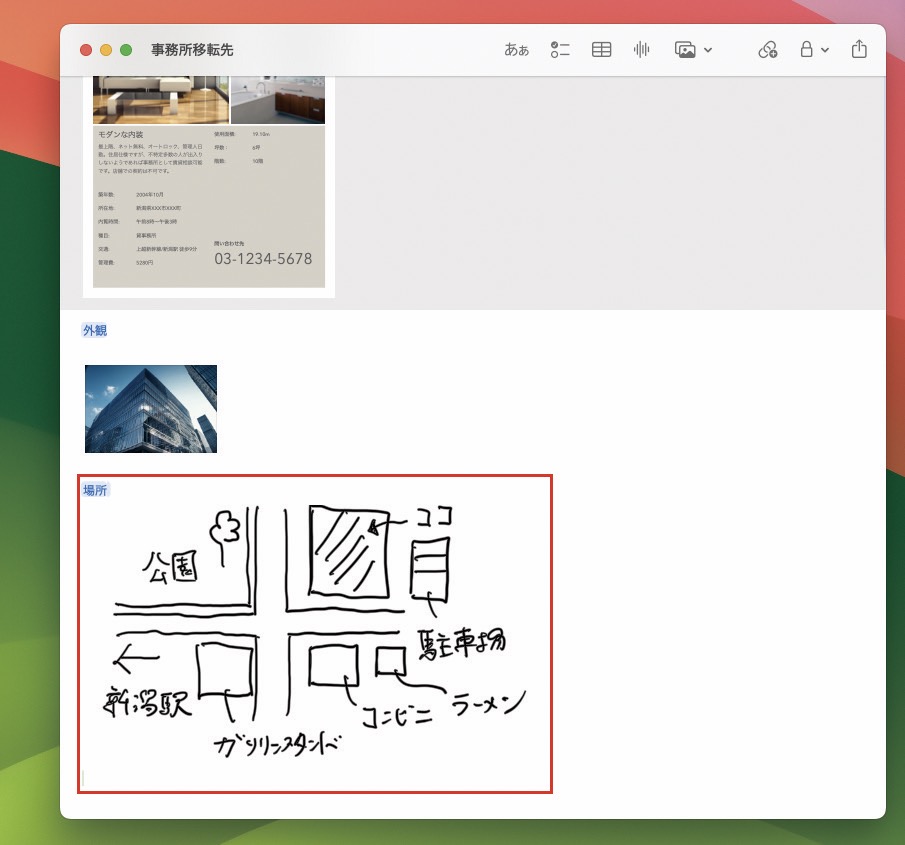Share this note via the share icon

[x=859, y=49]
